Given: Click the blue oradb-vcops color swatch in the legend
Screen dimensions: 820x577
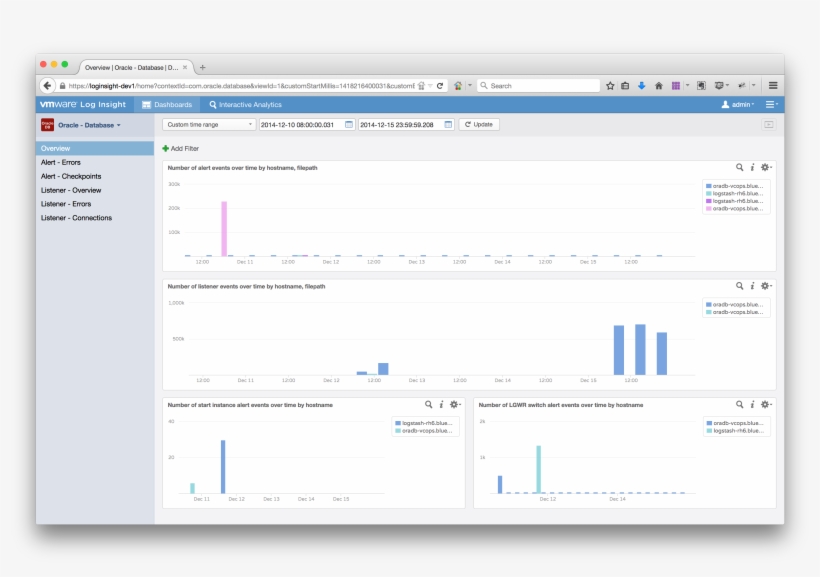Looking at the screenshot, I should click(x=711, y=185).
